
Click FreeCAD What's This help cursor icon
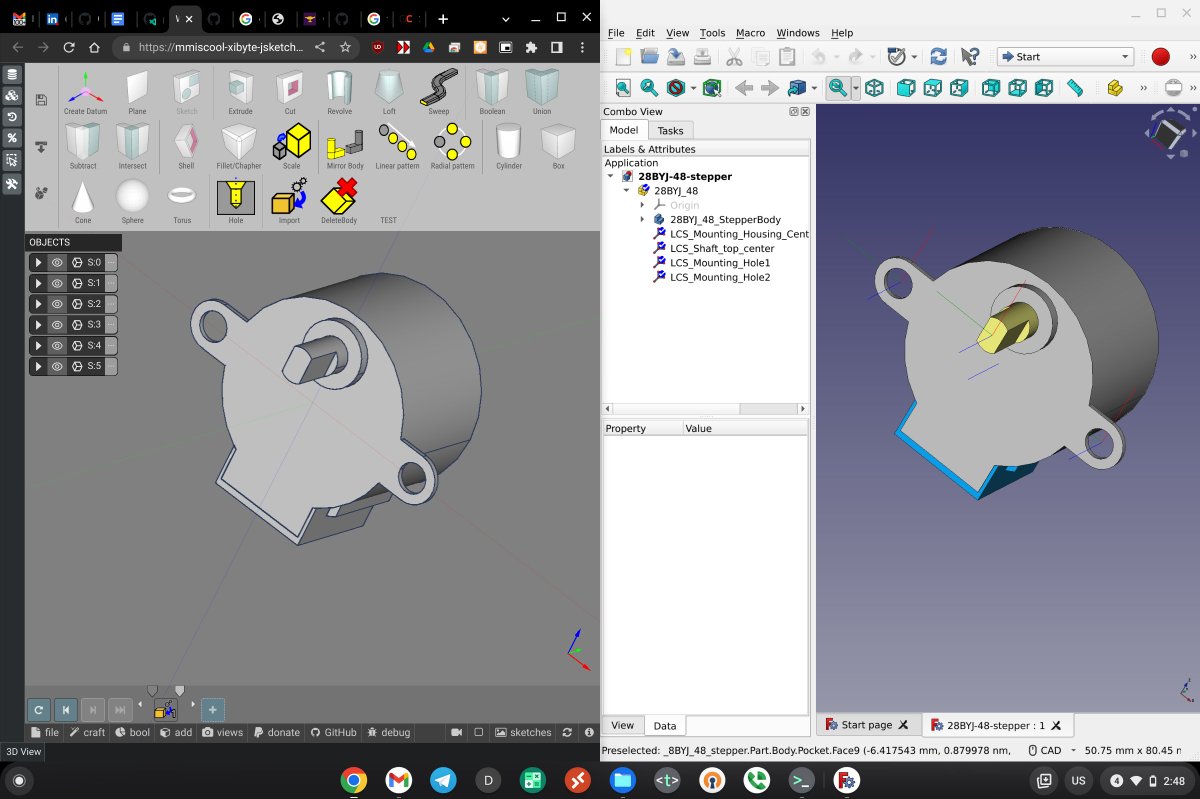969,57
